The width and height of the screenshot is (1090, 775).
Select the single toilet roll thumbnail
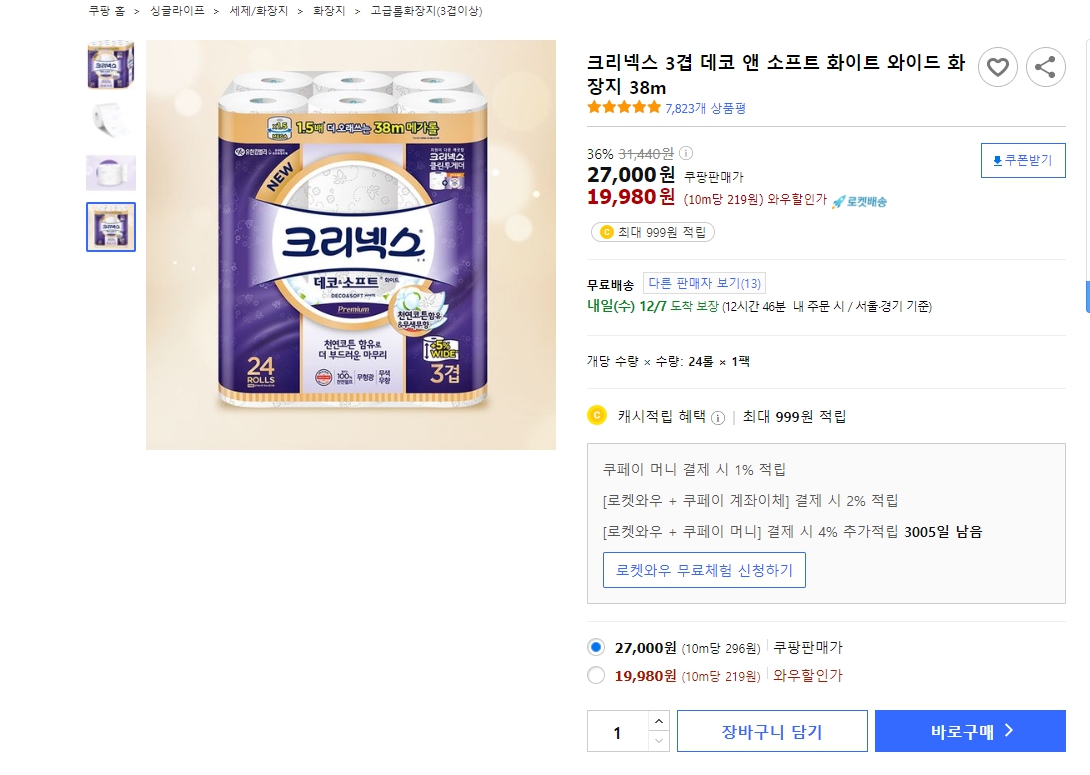[111, 118]
